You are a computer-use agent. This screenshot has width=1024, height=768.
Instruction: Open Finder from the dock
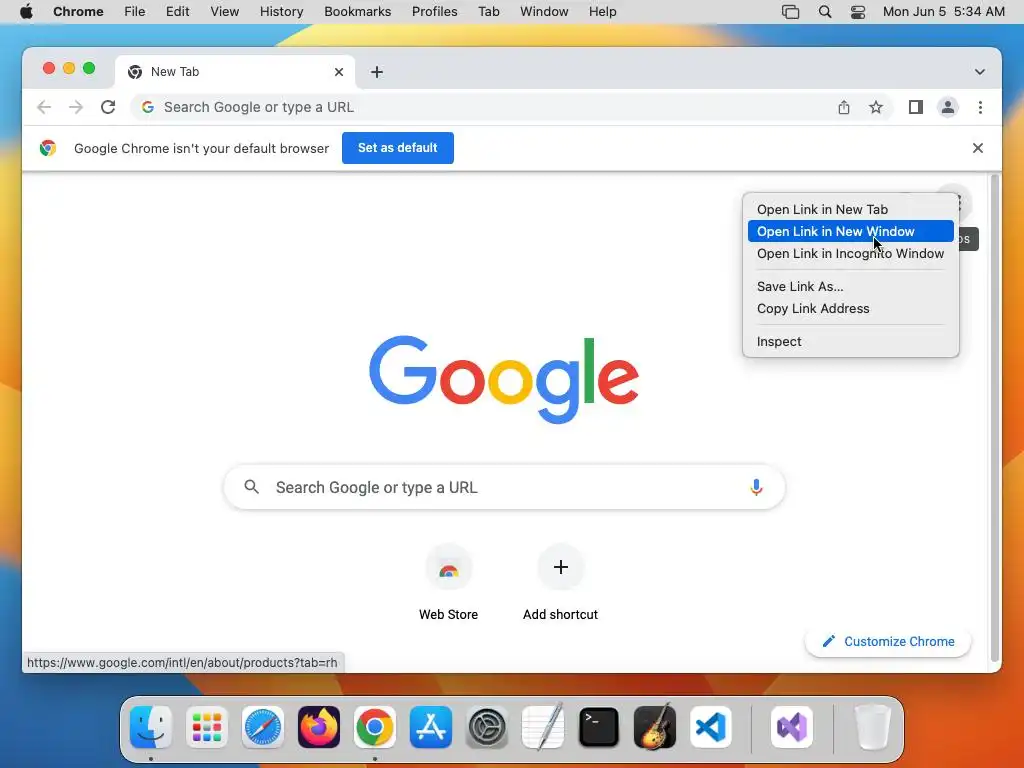tap(151, 727)
